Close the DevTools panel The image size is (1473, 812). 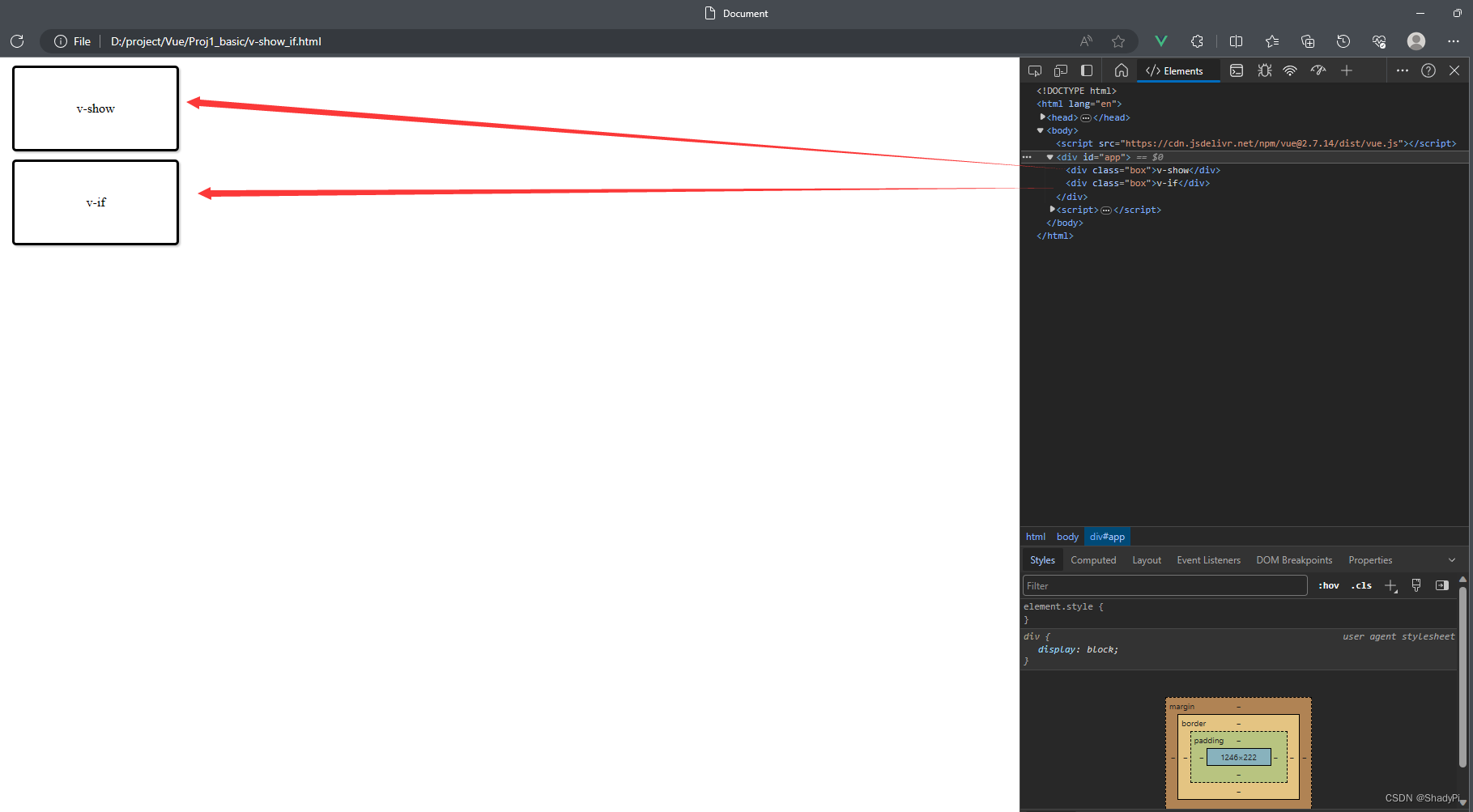[1454, 70]
